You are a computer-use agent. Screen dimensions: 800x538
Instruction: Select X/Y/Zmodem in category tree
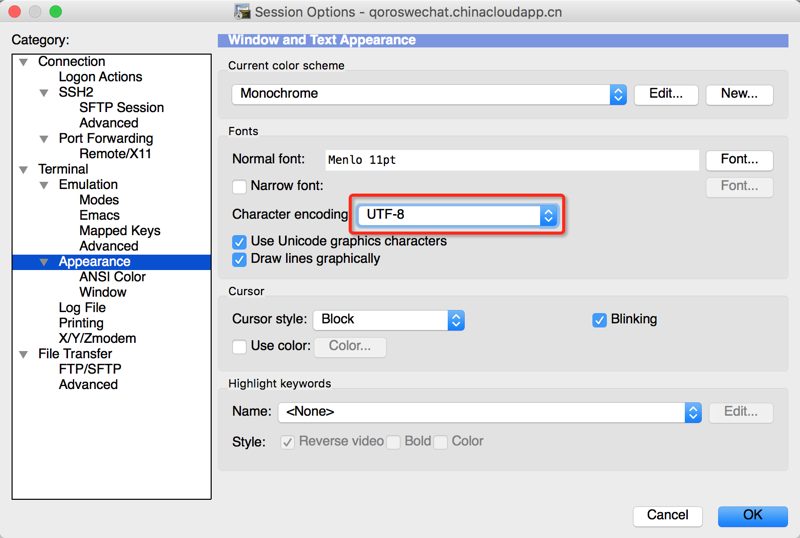(97, 338)
